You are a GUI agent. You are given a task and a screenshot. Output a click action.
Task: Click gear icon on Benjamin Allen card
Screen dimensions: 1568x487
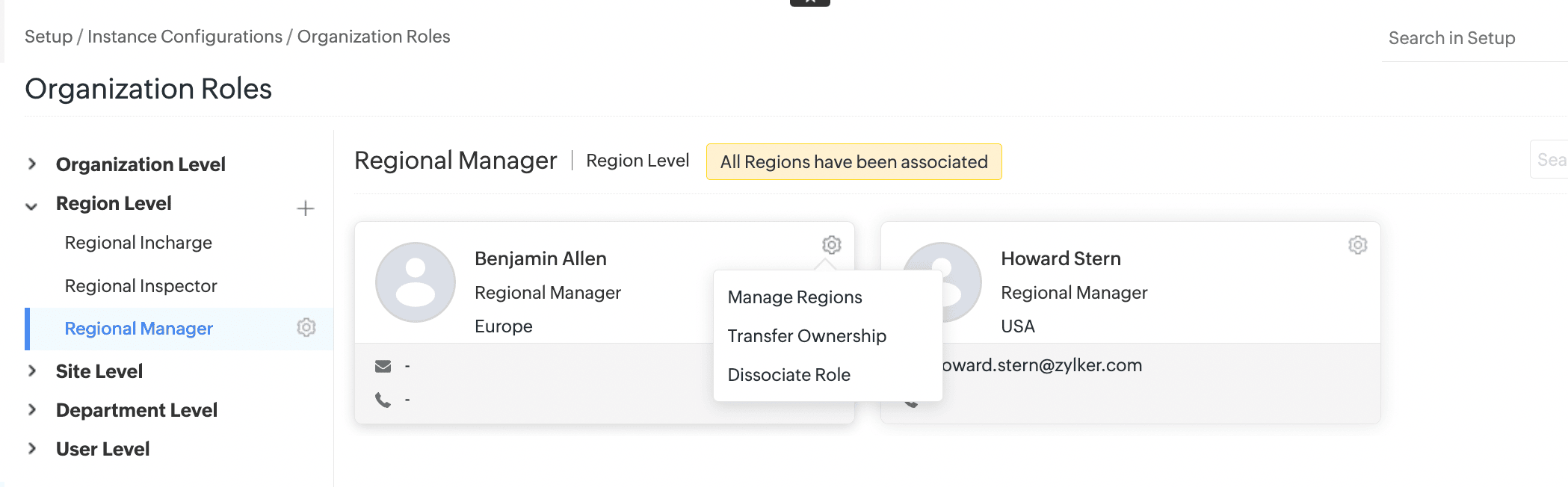831,245
